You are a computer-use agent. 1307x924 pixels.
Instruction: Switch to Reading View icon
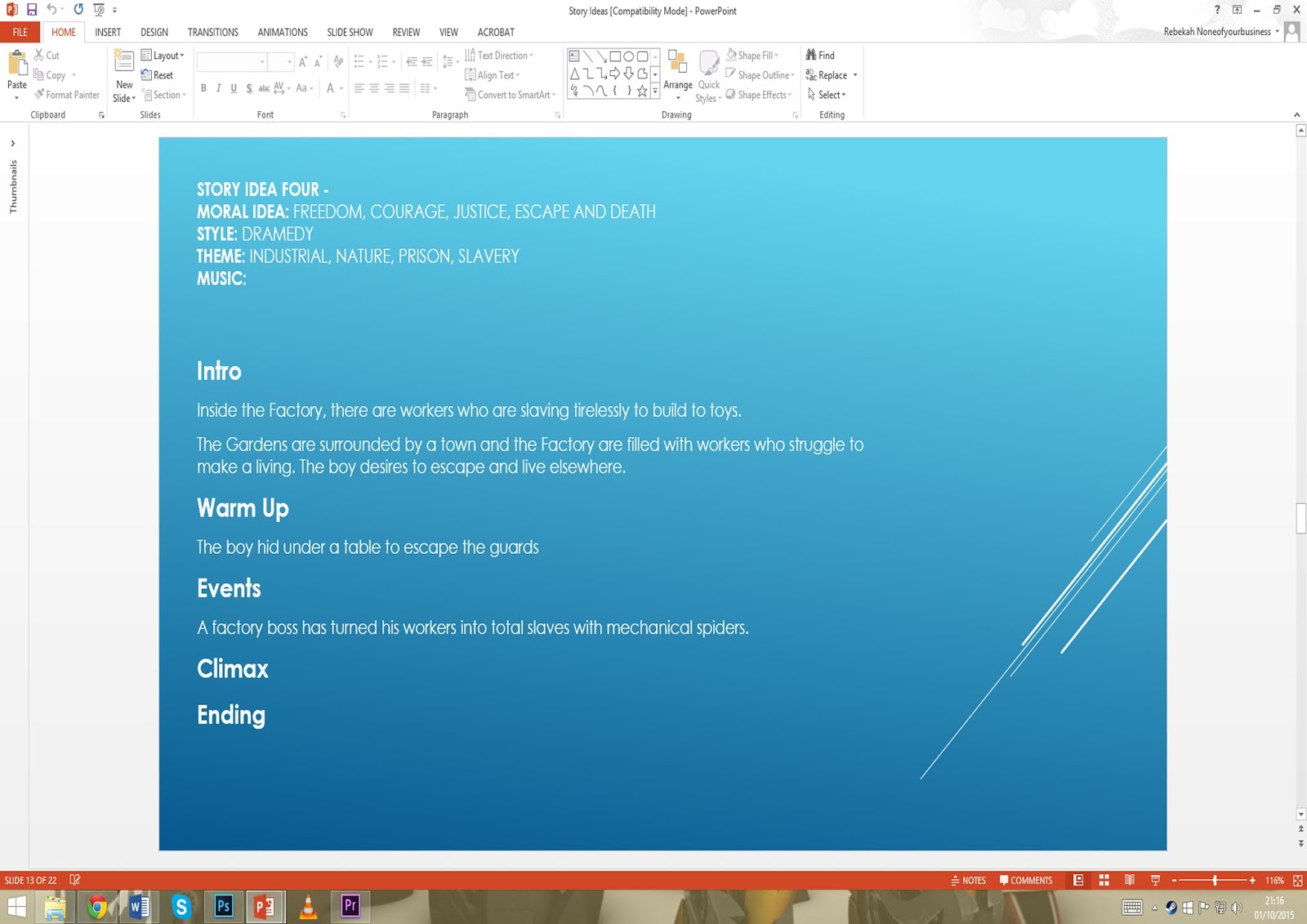click(1129, 880)
